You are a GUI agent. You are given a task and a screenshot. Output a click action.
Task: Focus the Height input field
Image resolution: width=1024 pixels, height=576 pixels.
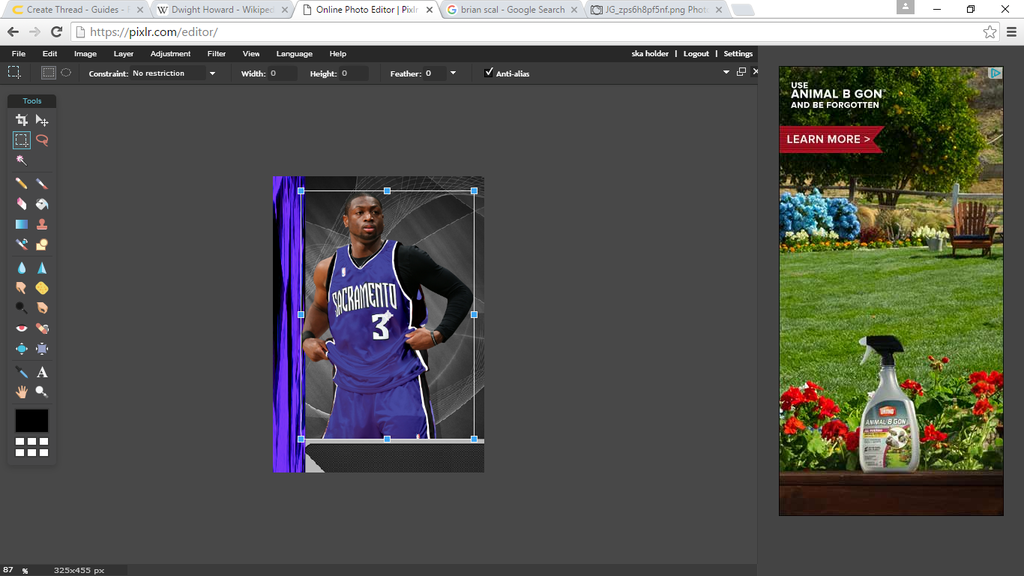coord(353,73)
